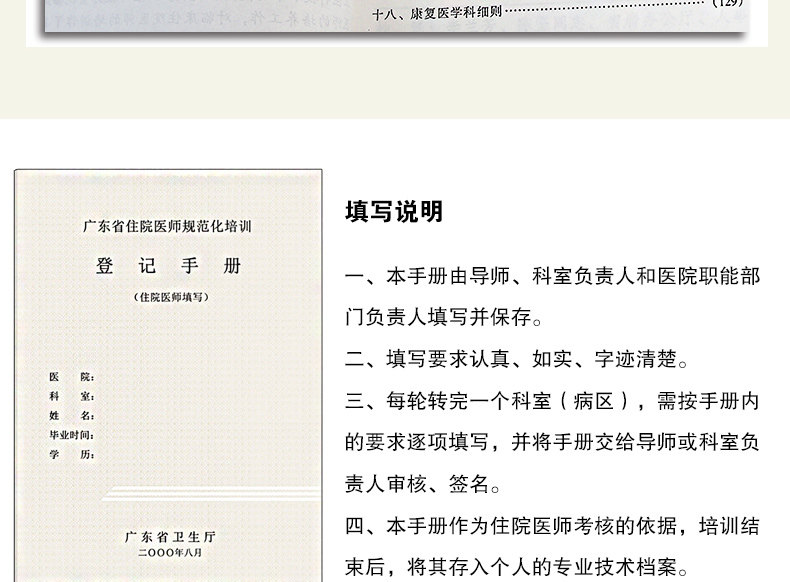Click the 专业技术档案 line at the bottom
Viewport: 790px width, 582px height.
(x=516, y=567)
